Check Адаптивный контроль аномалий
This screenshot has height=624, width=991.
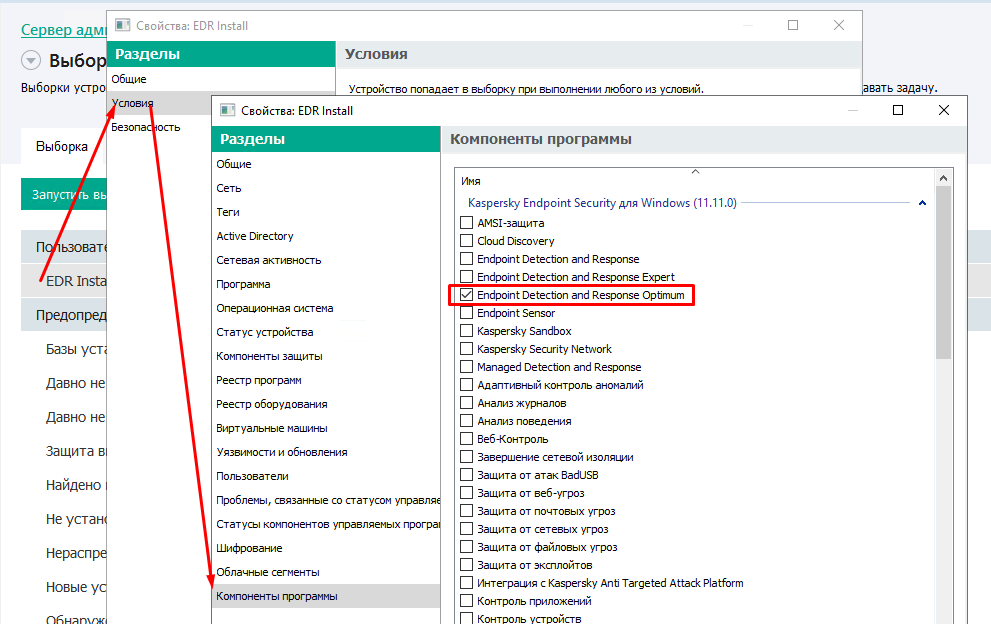click(466, 385)
